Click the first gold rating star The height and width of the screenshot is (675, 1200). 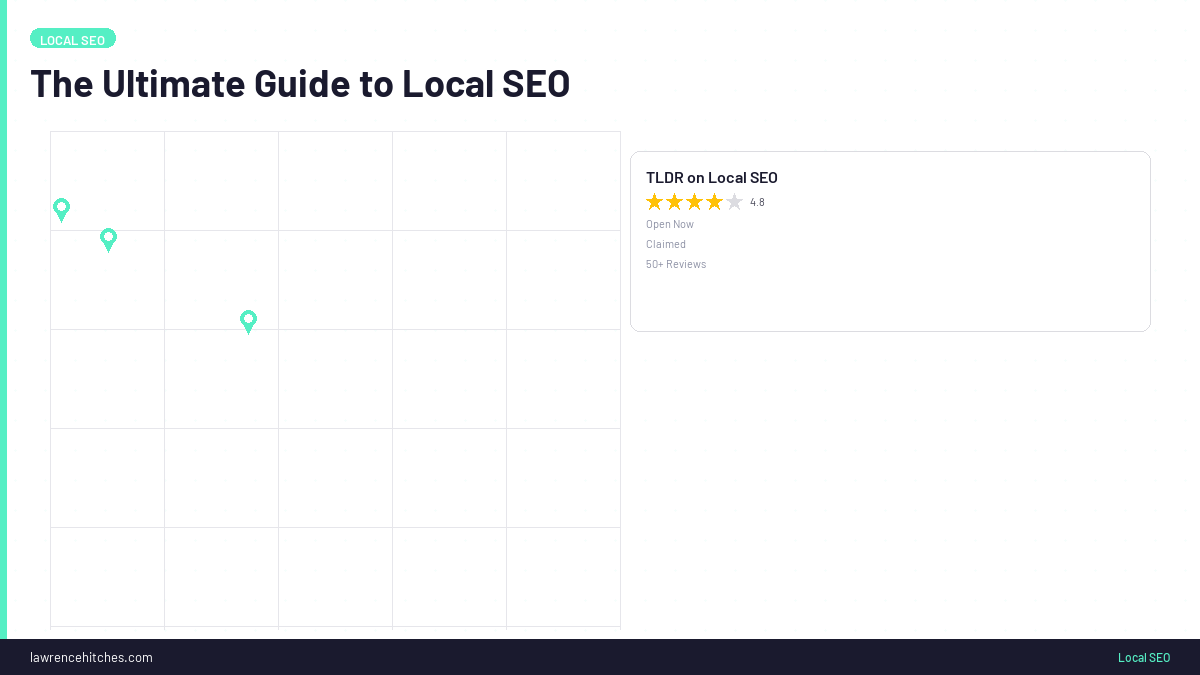coord(655,202)
